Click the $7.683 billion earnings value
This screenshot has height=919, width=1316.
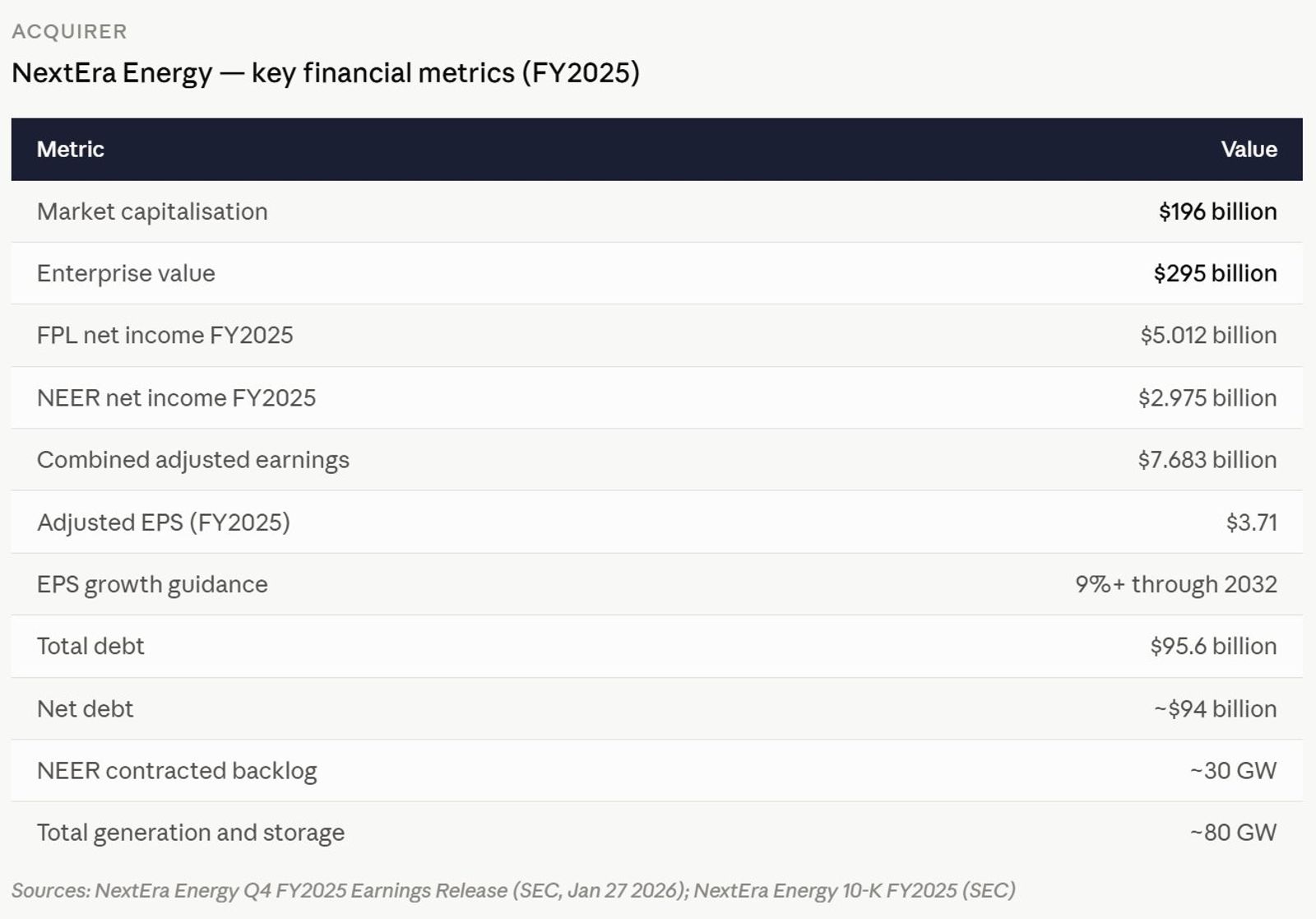pyautogui.click(x=1207, y=459)
